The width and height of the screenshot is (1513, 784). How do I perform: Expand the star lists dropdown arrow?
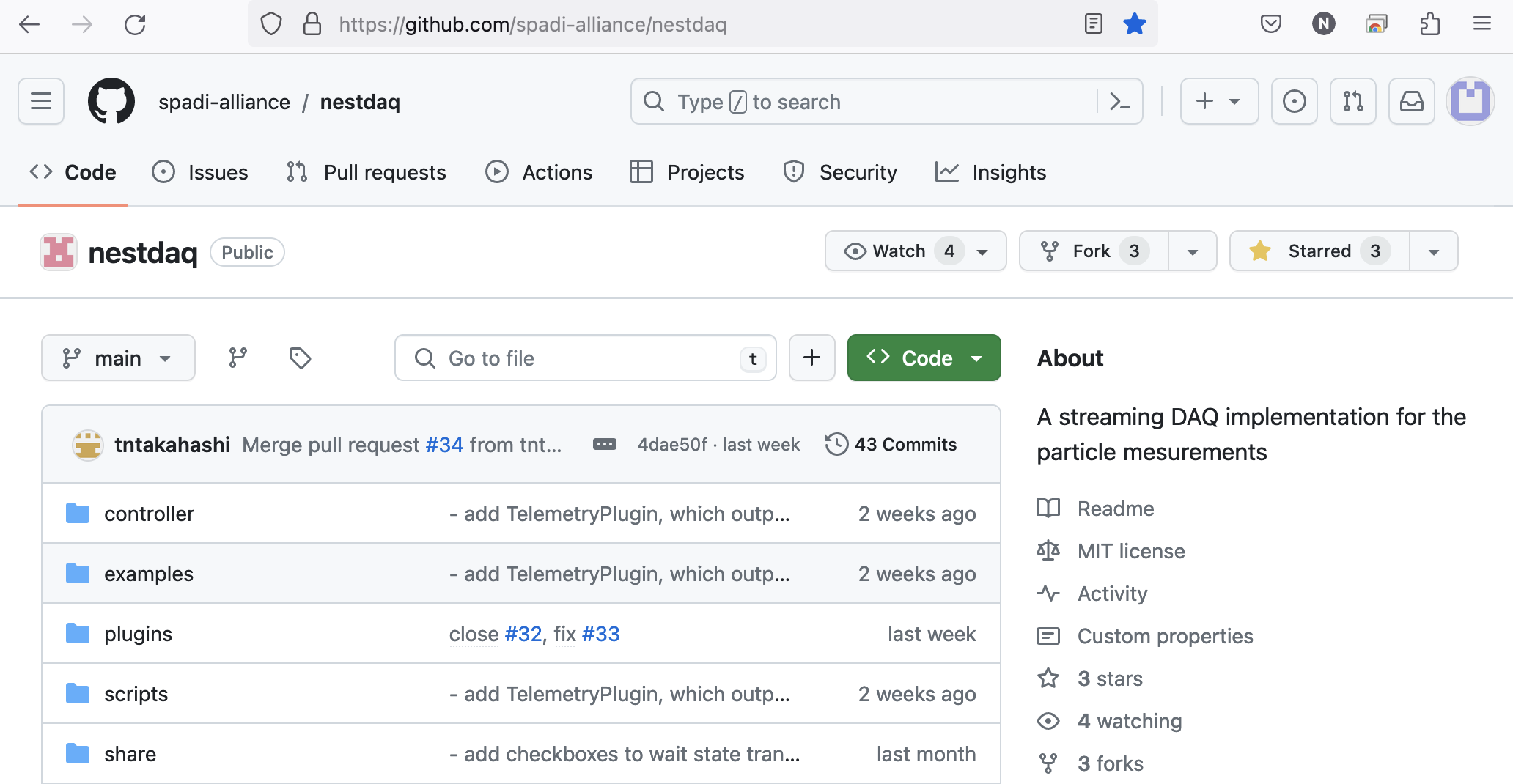1433,251
